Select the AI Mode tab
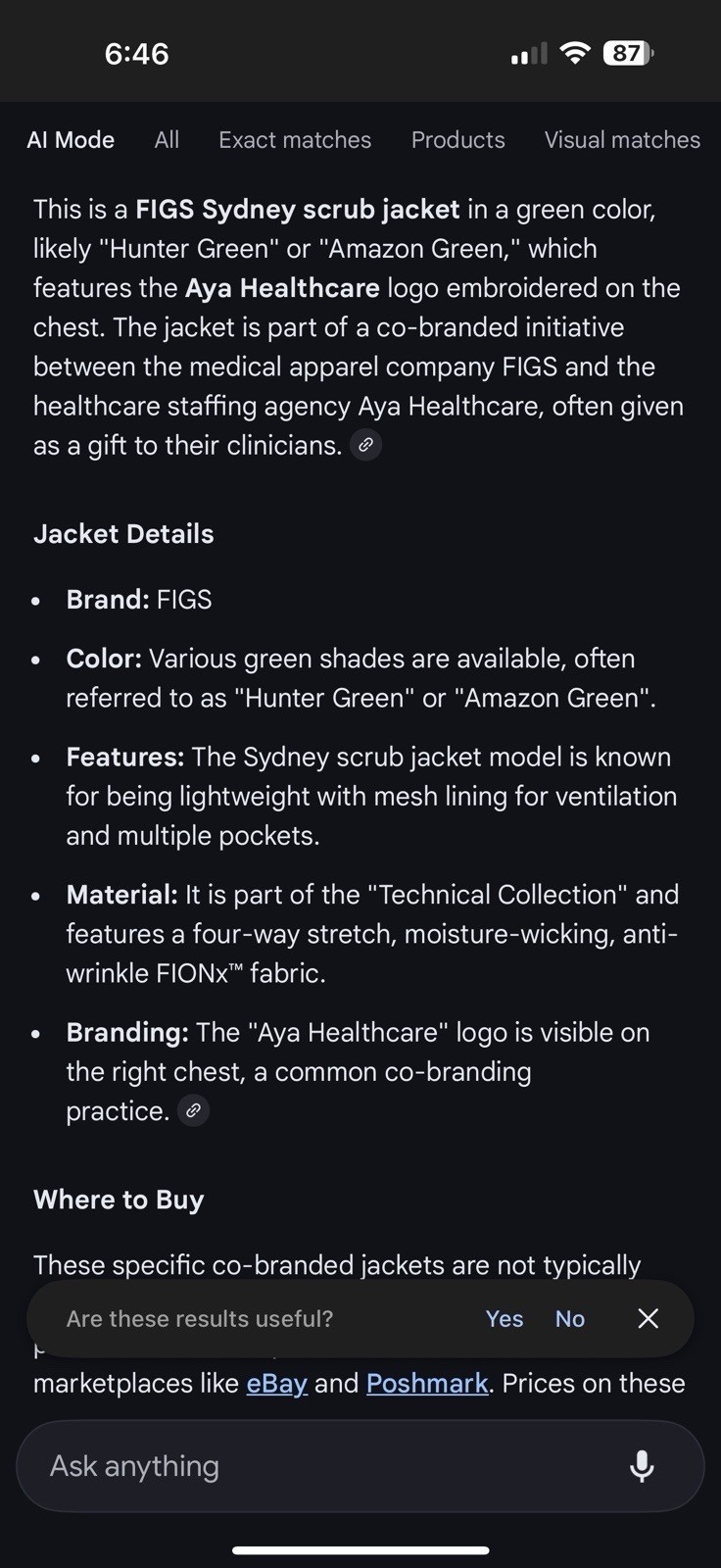Viewport: 721px width, 1568px height. pos(70,140)
